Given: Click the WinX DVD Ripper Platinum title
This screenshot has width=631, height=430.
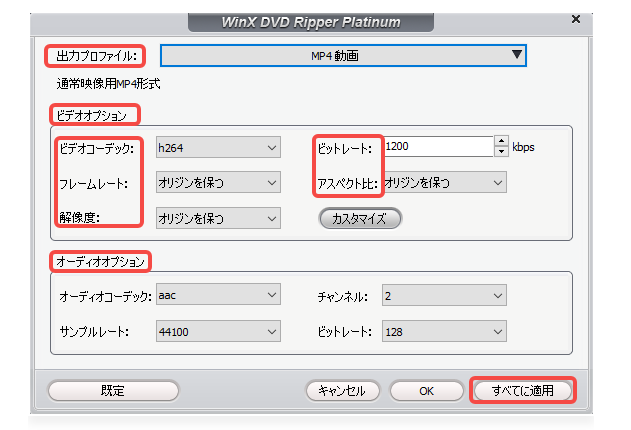Looking at the screenshot, I should 311,22.
